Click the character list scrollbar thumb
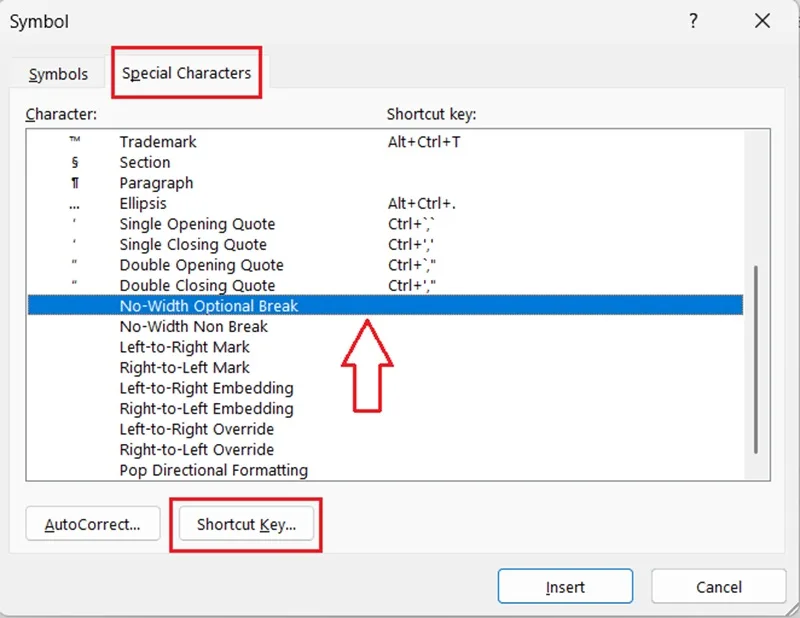Image resolution: width=800 pixels, height=618 pixels. [x=756, y=359]
